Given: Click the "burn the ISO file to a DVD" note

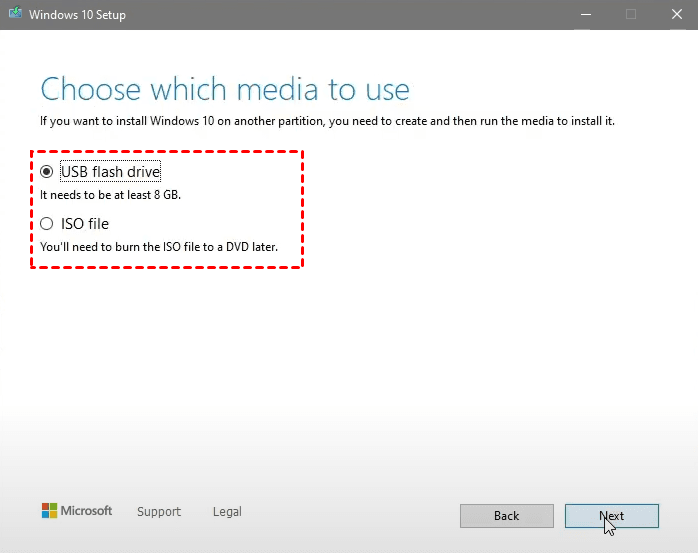Looking at the screenshot, I should coord(158,247).
